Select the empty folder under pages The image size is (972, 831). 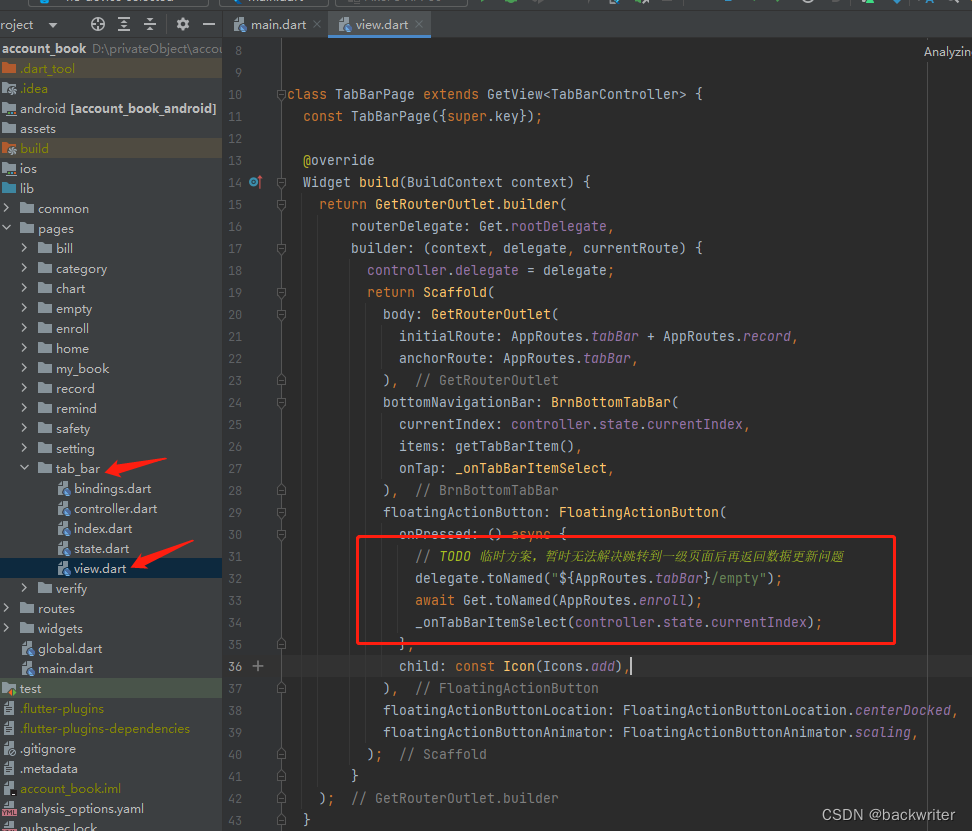[x=111, y=309]
